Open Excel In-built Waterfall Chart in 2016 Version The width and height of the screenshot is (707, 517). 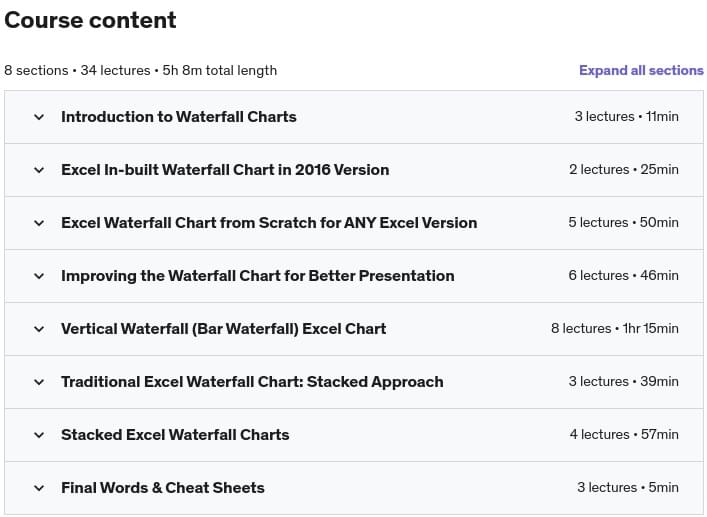point(225,170)
